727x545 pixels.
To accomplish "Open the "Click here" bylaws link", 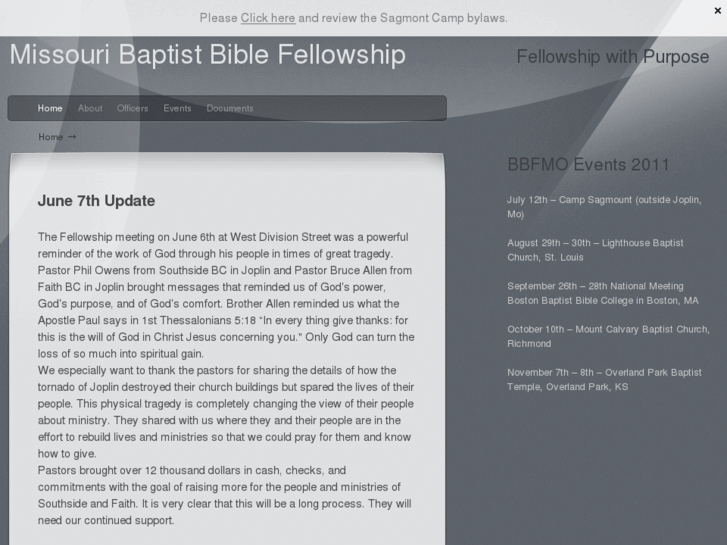I will pos(267,18).
